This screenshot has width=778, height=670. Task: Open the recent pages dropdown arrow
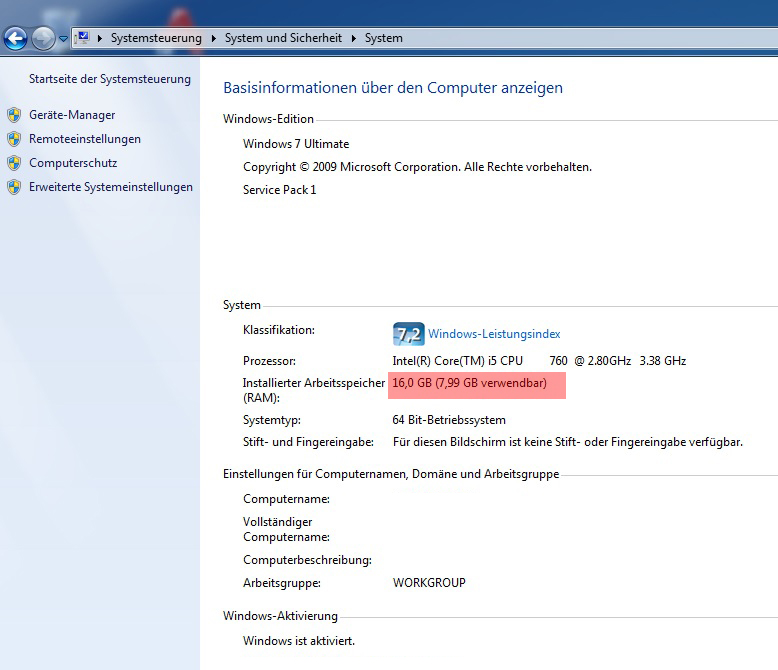[x=63, y=39]
